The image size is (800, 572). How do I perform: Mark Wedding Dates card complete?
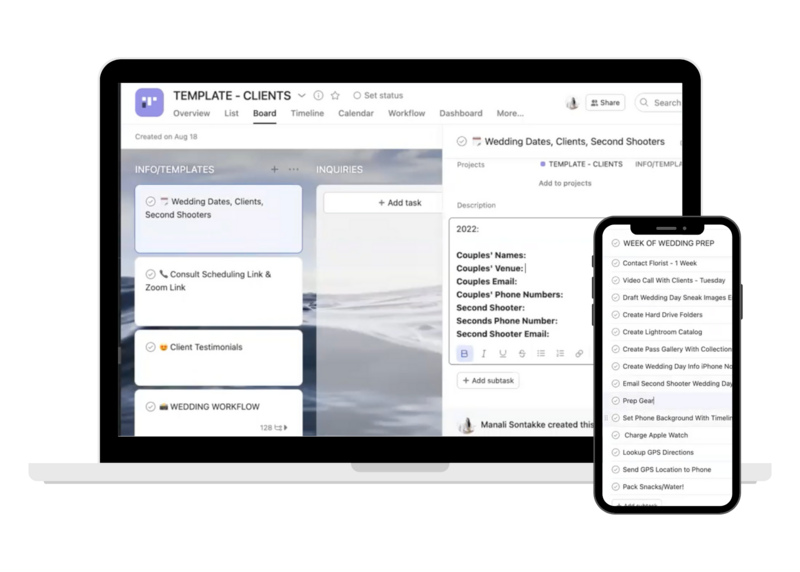pos(151,202)
